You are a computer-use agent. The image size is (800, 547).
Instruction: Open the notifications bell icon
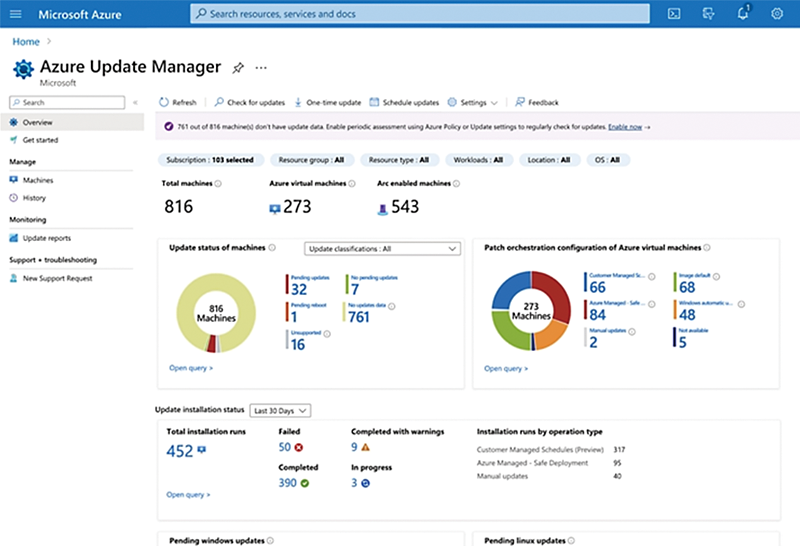click(743, 14)
